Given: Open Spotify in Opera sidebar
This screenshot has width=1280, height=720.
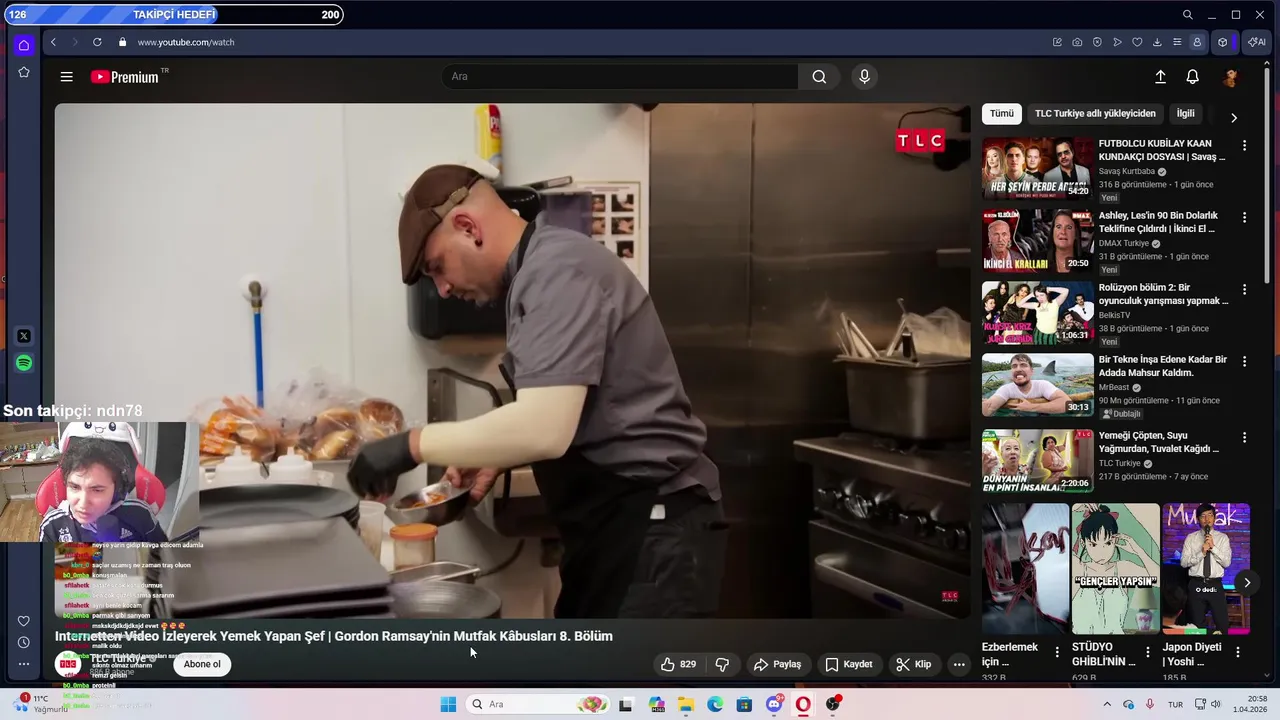Looking at the screenshot, I should pos(24,363).
